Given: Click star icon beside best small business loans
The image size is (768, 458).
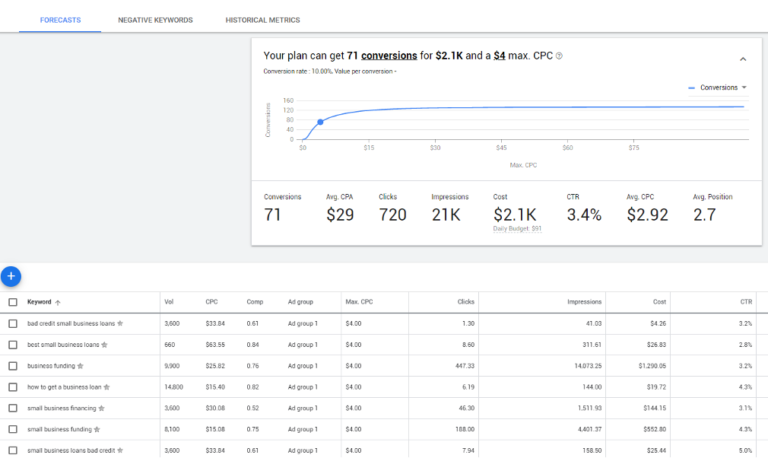Looking at the screenshot, I should 104,345.
